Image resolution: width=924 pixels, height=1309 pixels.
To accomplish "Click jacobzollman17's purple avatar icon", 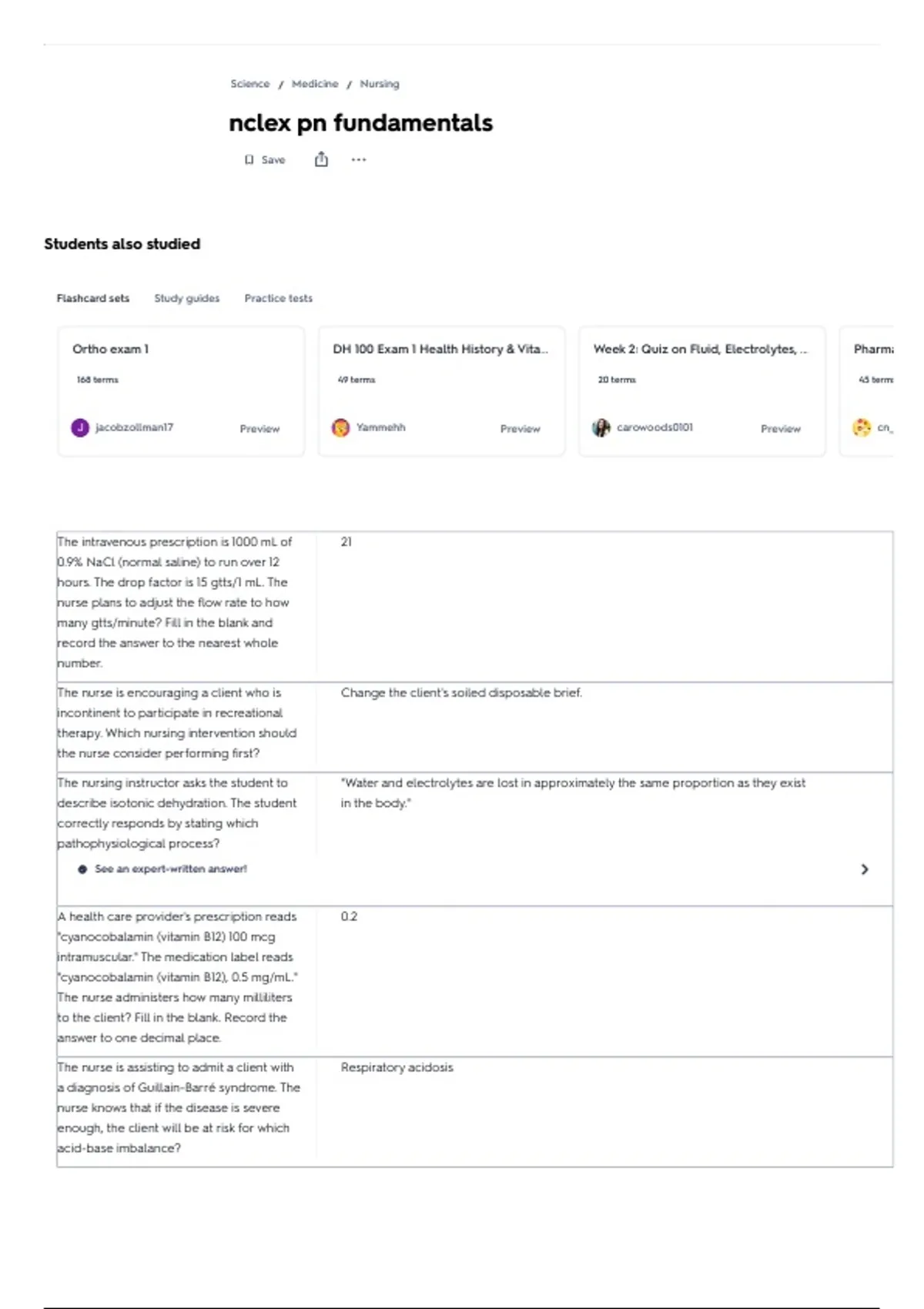I will [x=80, y=427].
